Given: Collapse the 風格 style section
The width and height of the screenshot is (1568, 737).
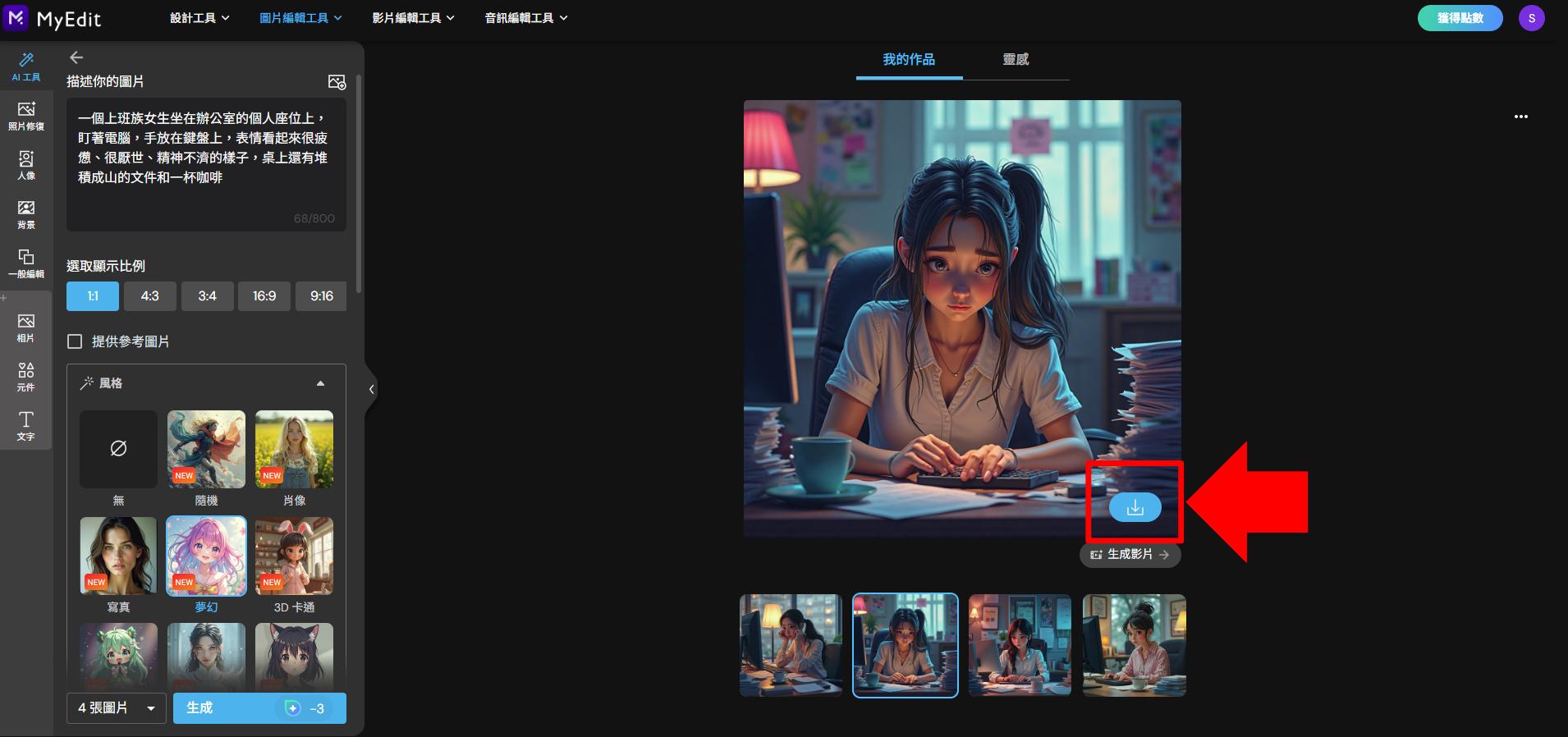Looking at the screenshot, I should click(x=320, y=383).
